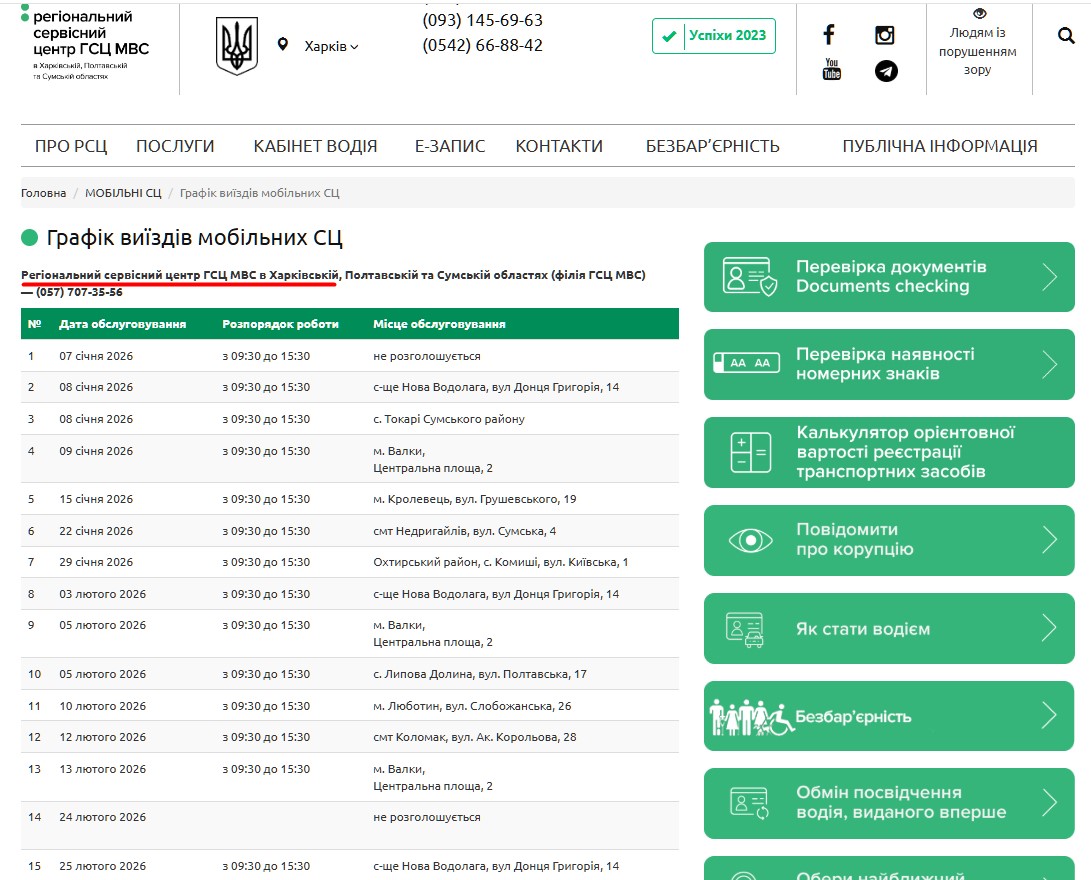Click the regional service center logo
This screenshot has width=1091, height=880.
[x=85, y=43]
